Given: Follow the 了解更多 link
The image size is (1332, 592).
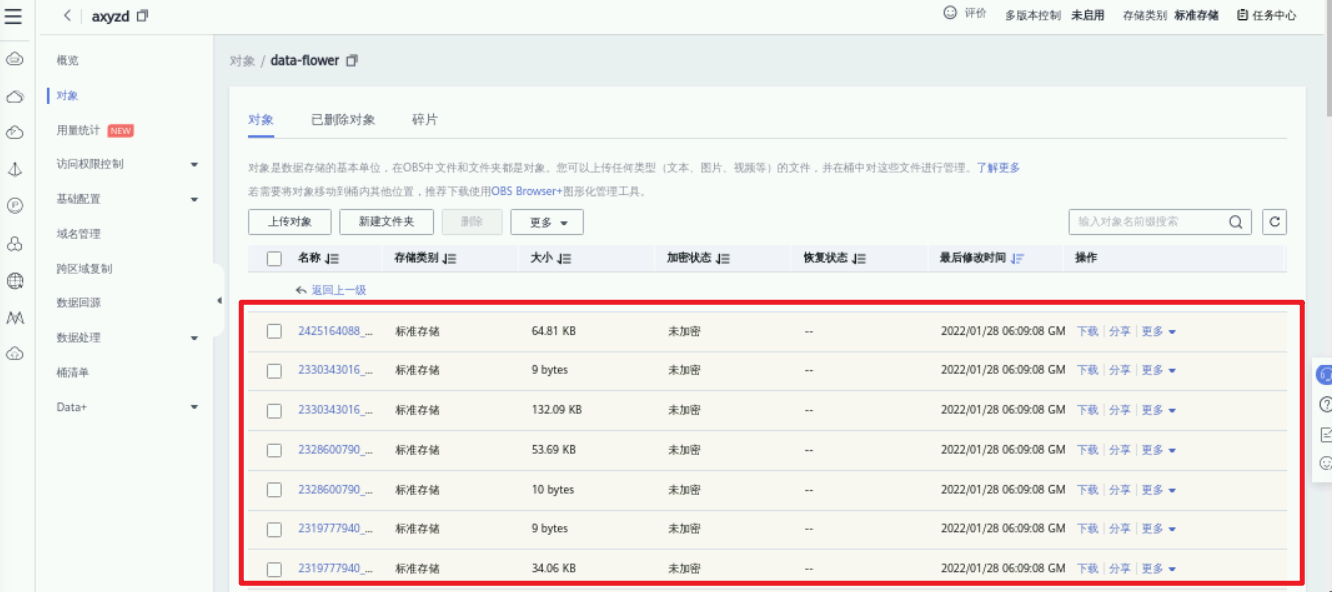Looking at the screenshot, I should (998, 168).
